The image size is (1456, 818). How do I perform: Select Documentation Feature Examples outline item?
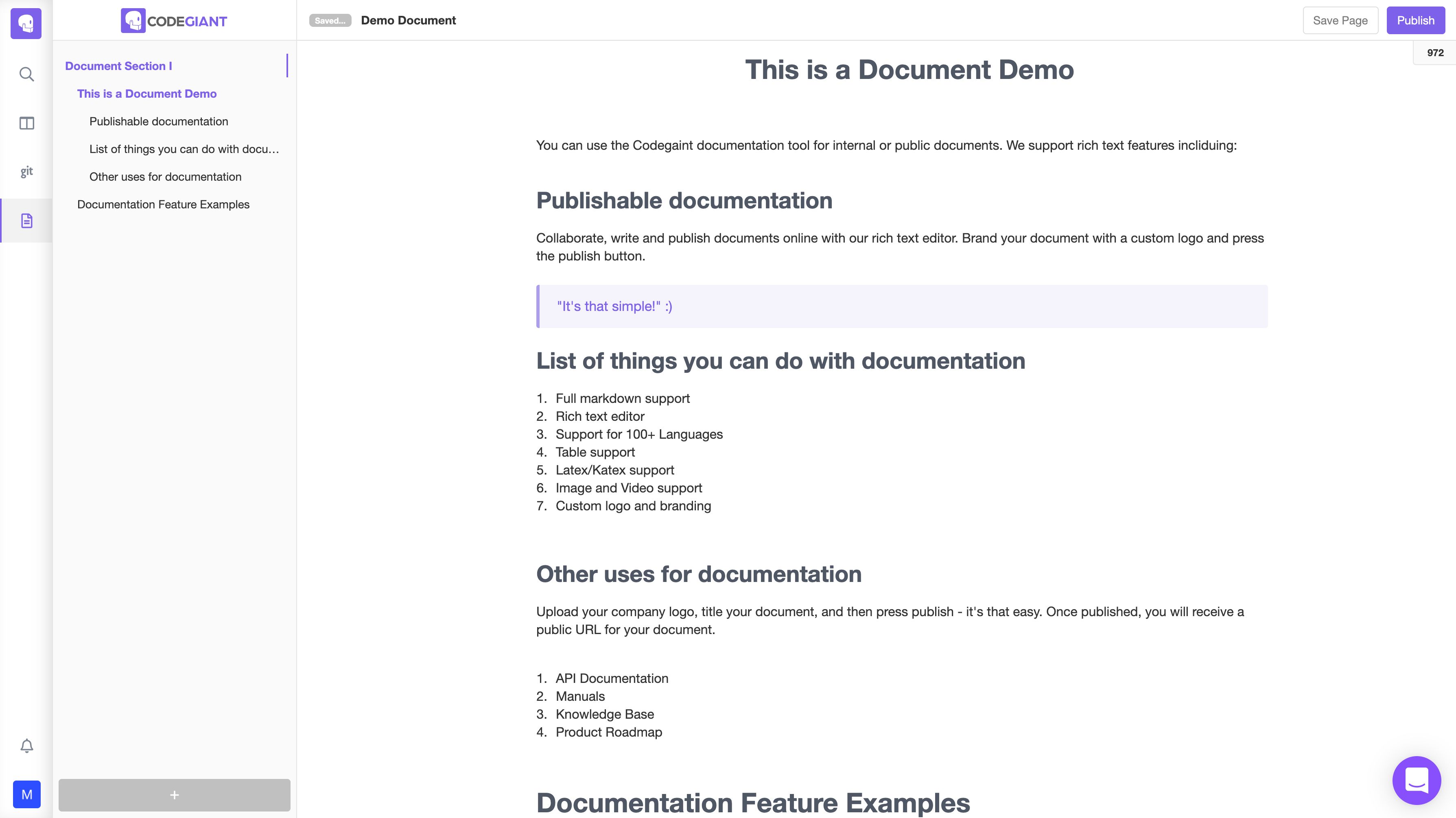163,204
